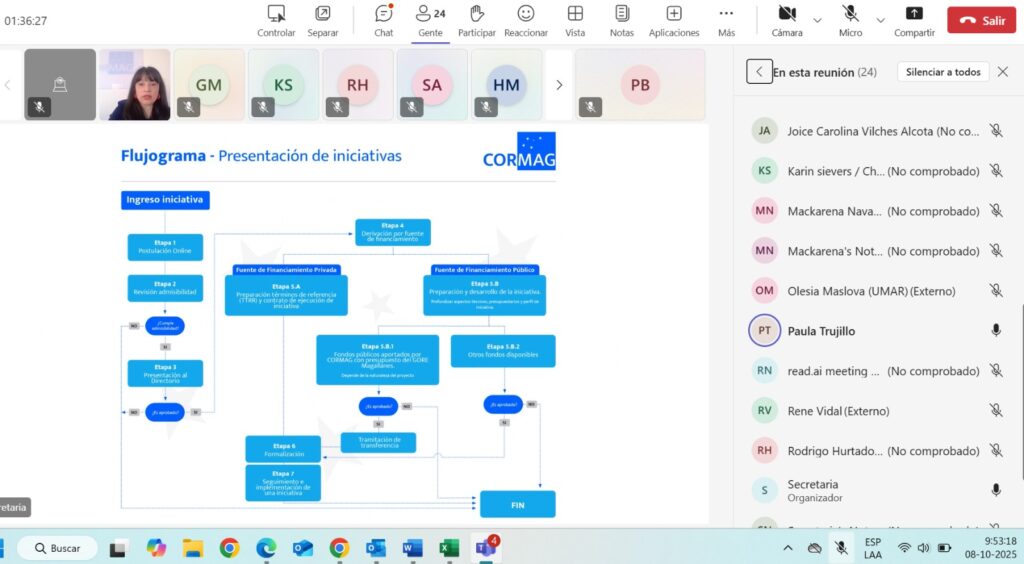The height and width of the screenshot is (564, 1024).
Task: Expand the Cámara options dropdown arrow
Action: coord(818,20)
